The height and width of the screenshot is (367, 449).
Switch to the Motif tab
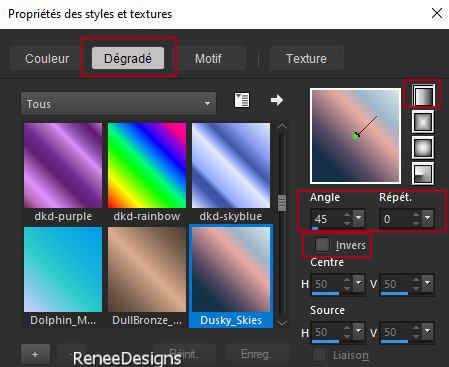click(x=208, y=59)
